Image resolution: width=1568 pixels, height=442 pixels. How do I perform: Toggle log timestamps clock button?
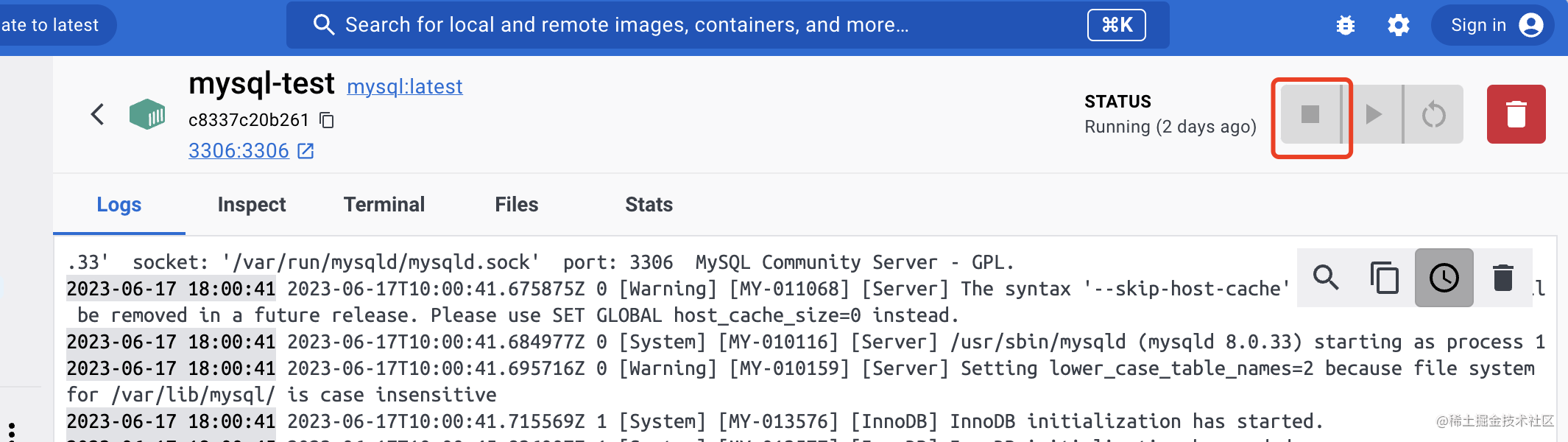tap(1444, 278)
